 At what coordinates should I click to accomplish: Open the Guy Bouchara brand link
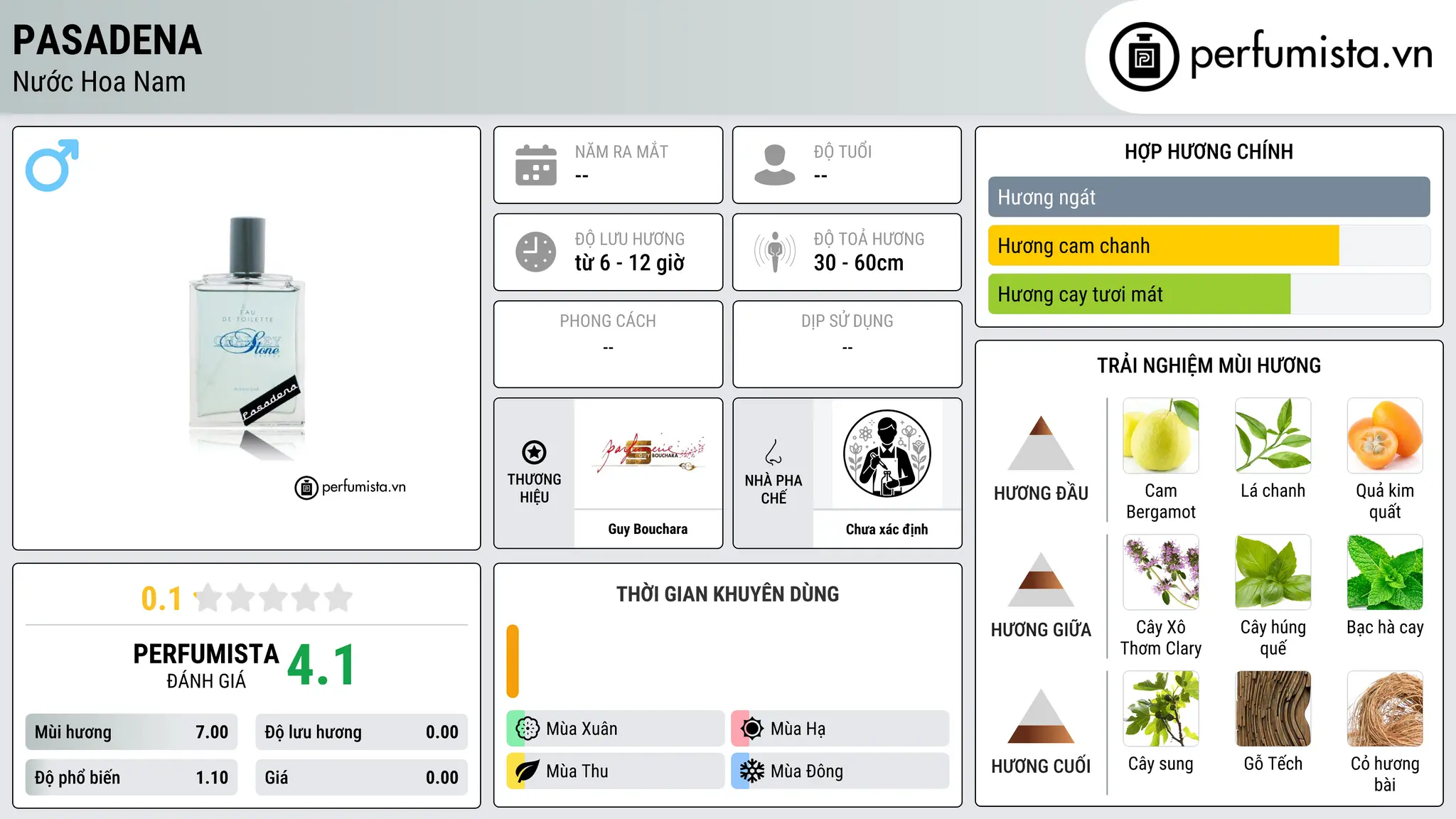(648, 529)
